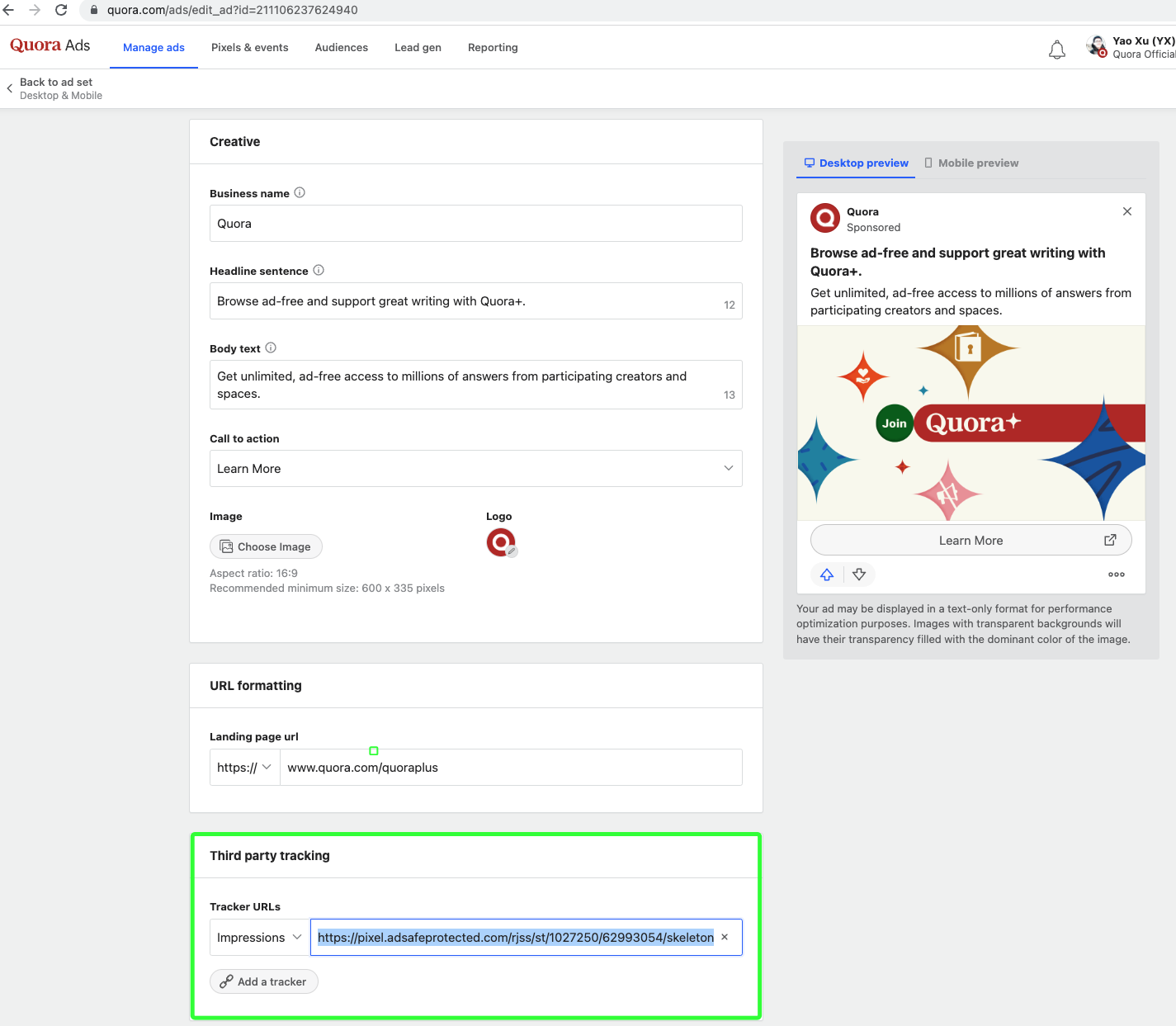Remove the tracker URL with the X

pos(724,937)
